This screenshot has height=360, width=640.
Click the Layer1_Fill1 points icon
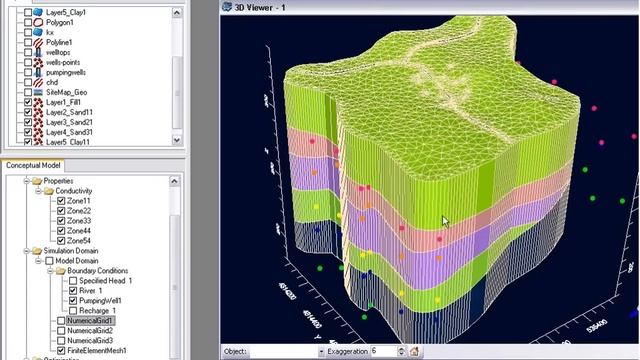click(x=38, y=102)
